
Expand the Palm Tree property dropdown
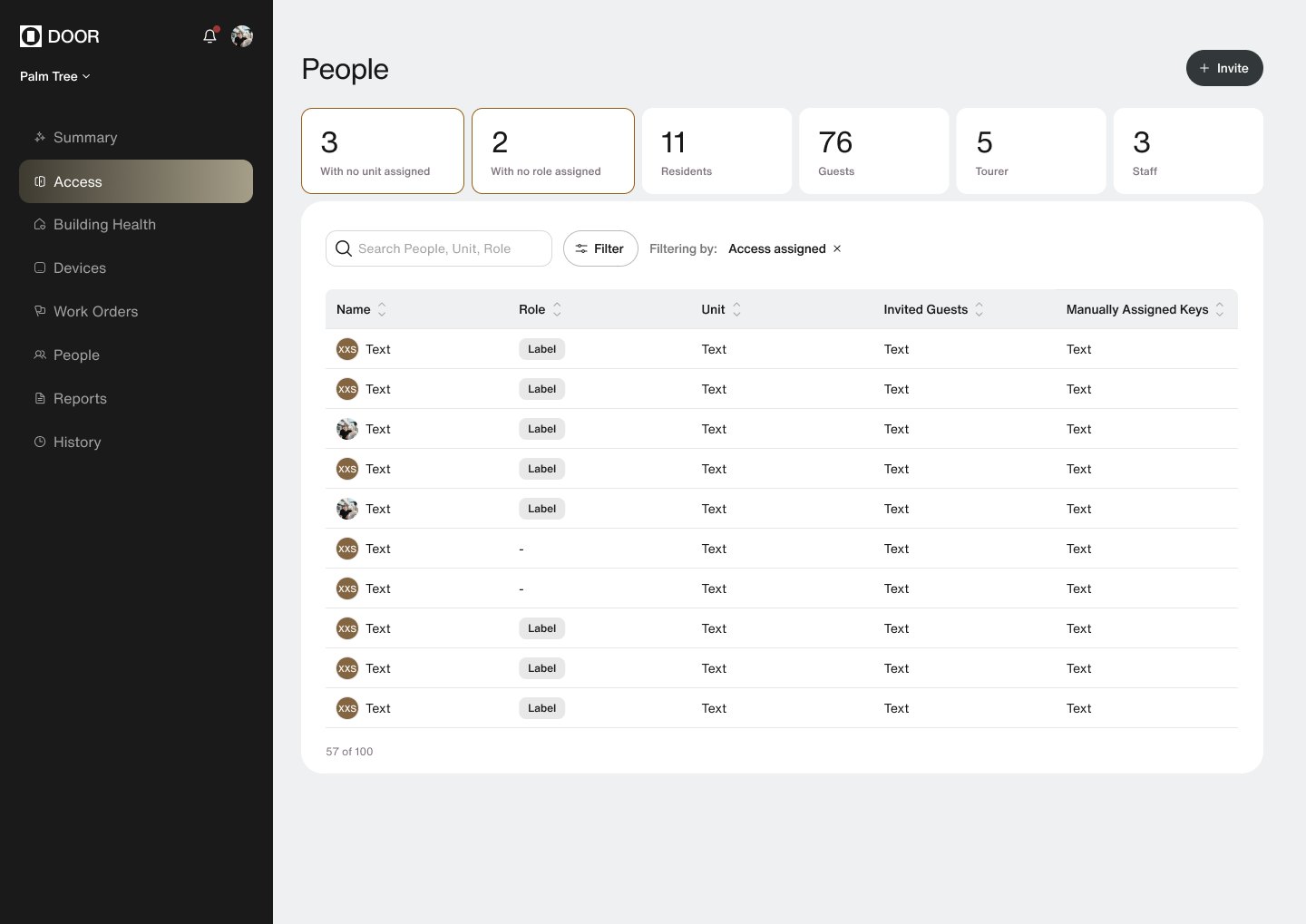55,76
